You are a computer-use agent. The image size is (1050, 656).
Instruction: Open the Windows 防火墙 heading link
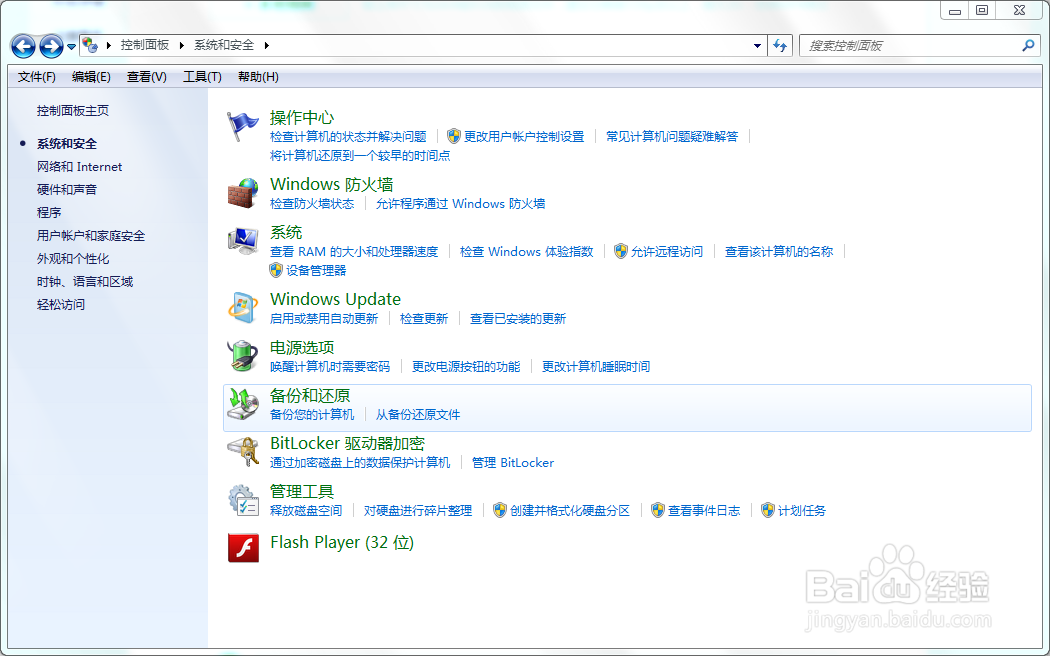[x=331, y=184]
